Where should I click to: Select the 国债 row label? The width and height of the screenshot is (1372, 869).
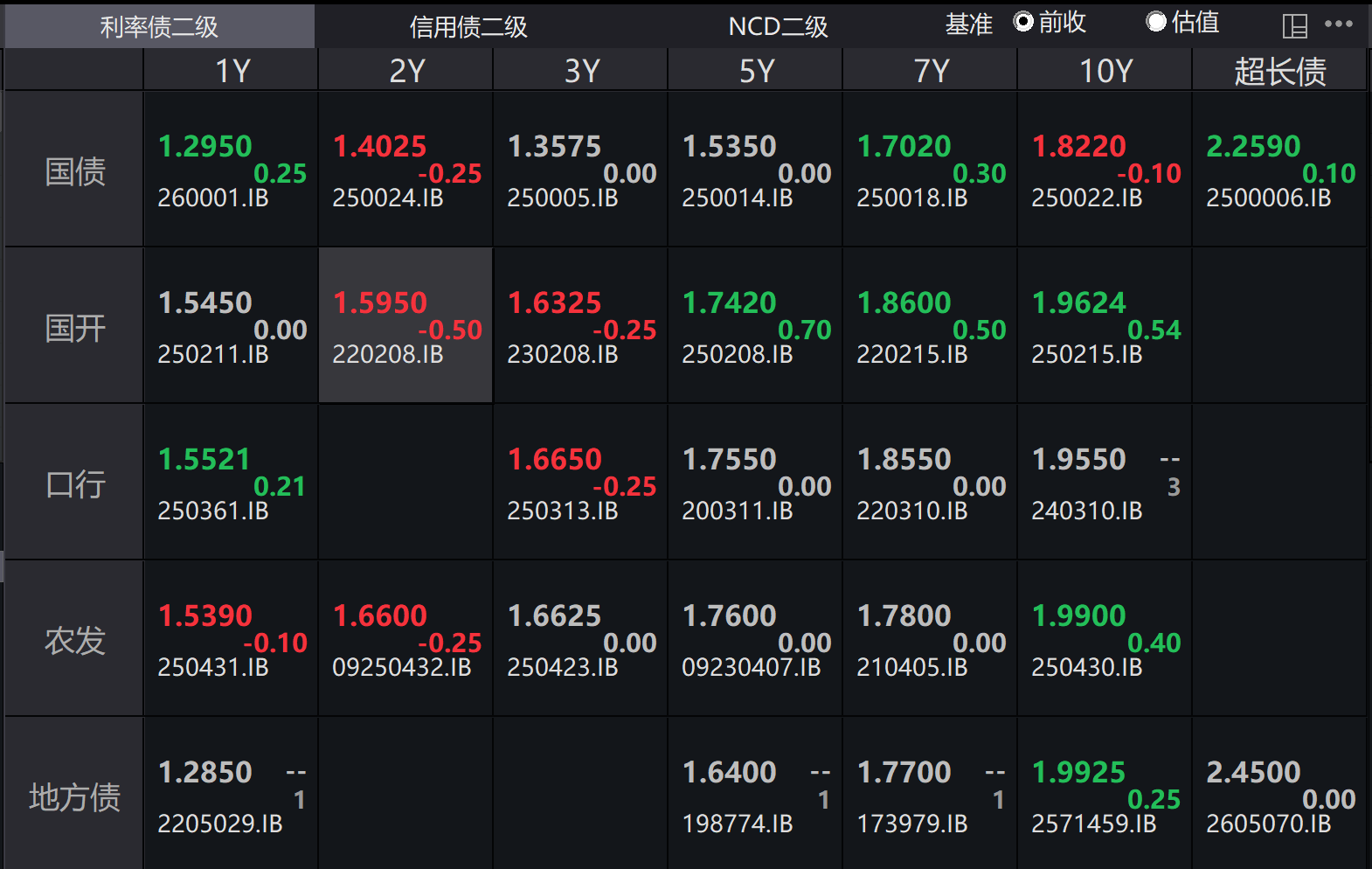74,171
